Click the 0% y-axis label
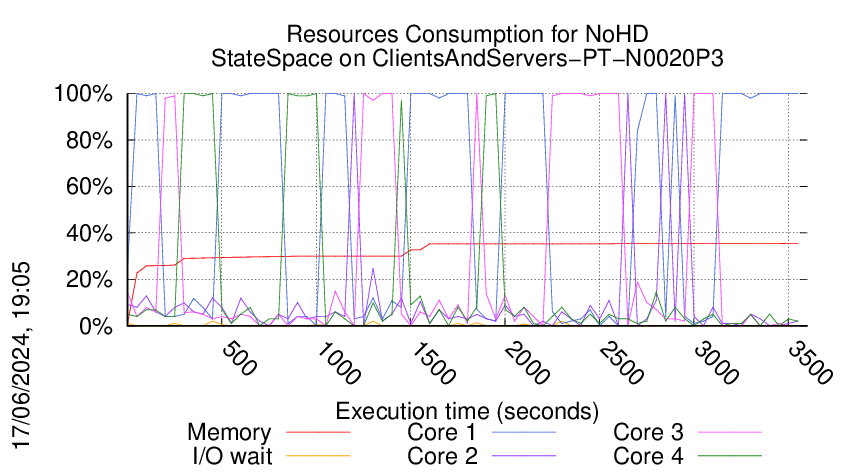 point(96,326)
